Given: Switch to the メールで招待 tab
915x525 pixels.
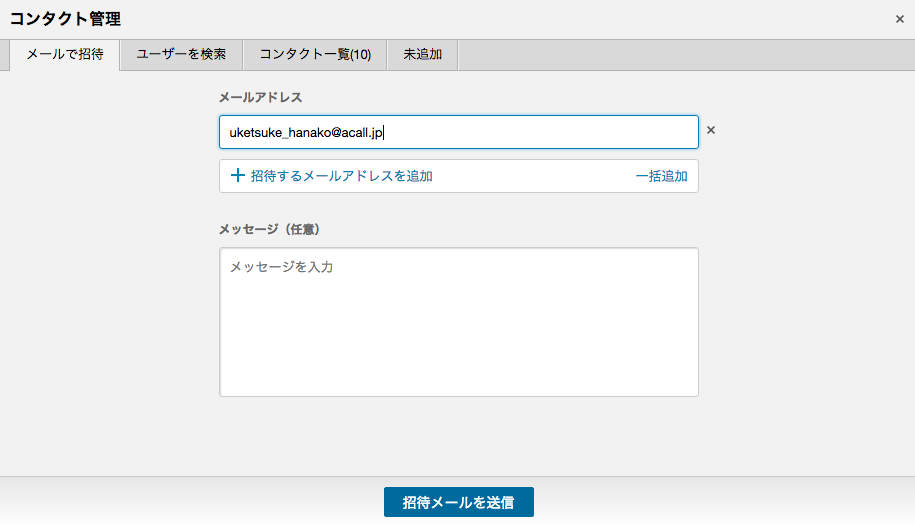Looking at the screenshot, I should click(x=65, y=55).
